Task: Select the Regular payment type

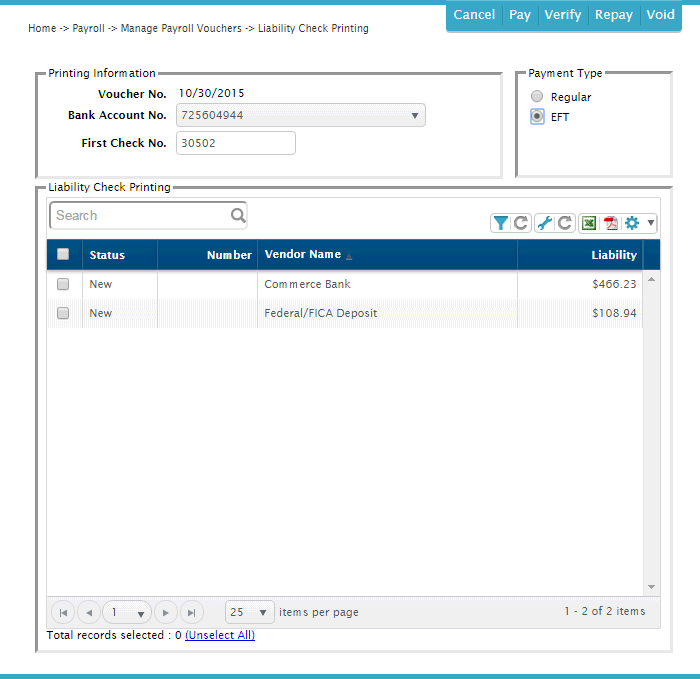Action: coord(537,96)
